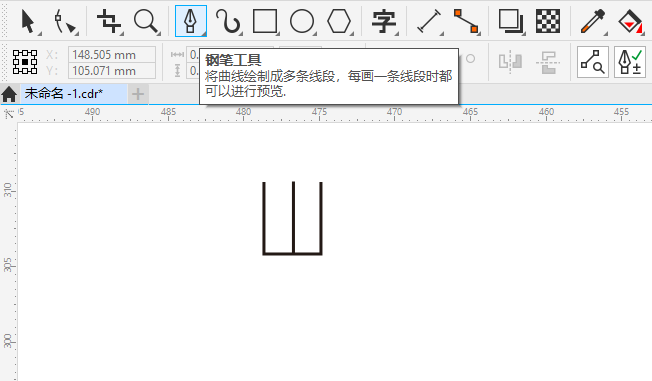Open the Eyedropper tool flyout arrow
Screen dimensions: 652x381
pyautogui.click(x=606, y=33)
